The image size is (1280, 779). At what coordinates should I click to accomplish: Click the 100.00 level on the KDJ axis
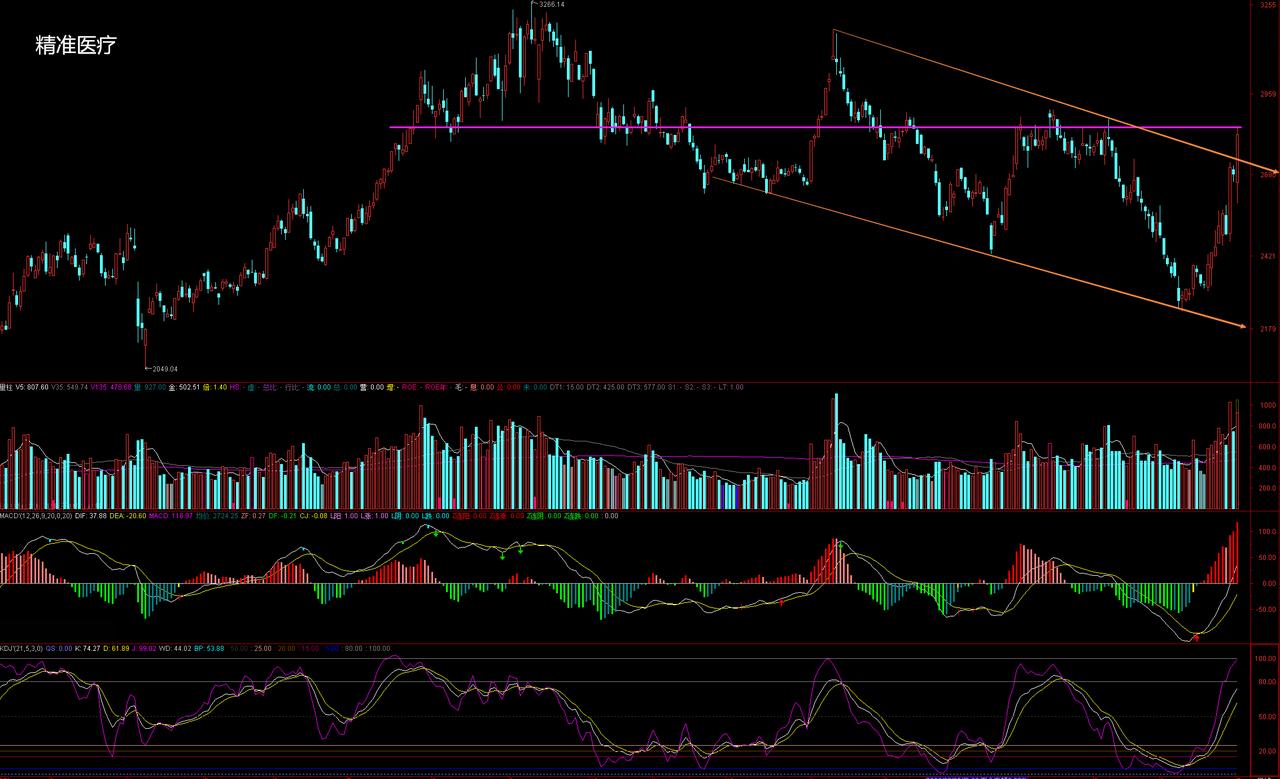coord(1266,659)
